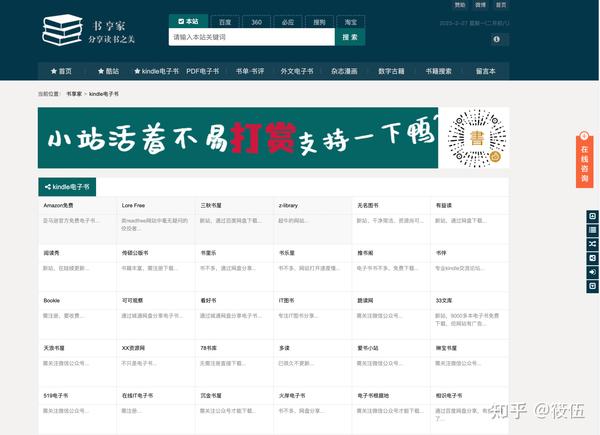Open the Lore Free site card
This screenshot has width=600, height=435.
[x=156, y=220]
